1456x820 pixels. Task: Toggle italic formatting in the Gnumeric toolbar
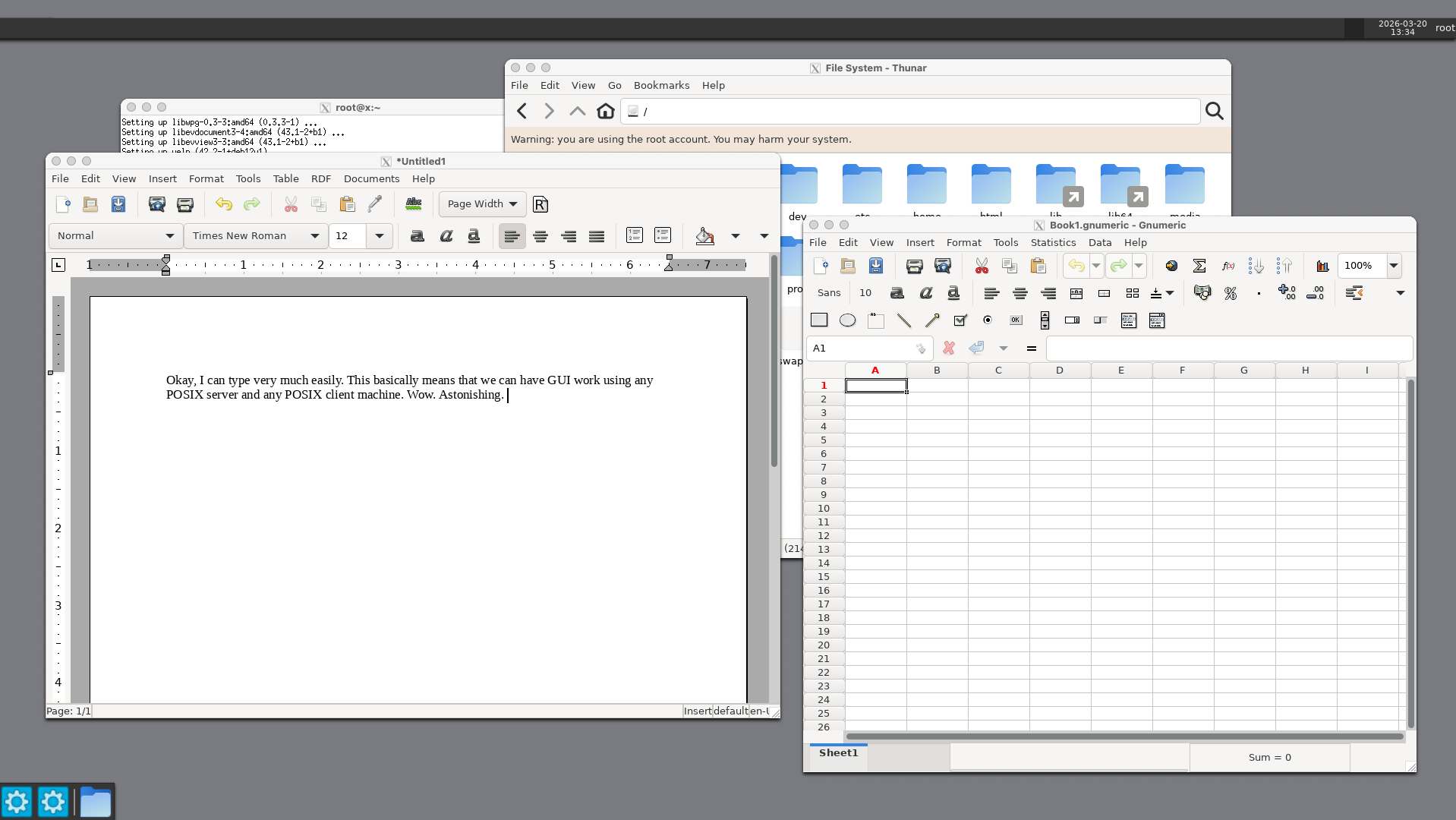click(x=925, y=293)
